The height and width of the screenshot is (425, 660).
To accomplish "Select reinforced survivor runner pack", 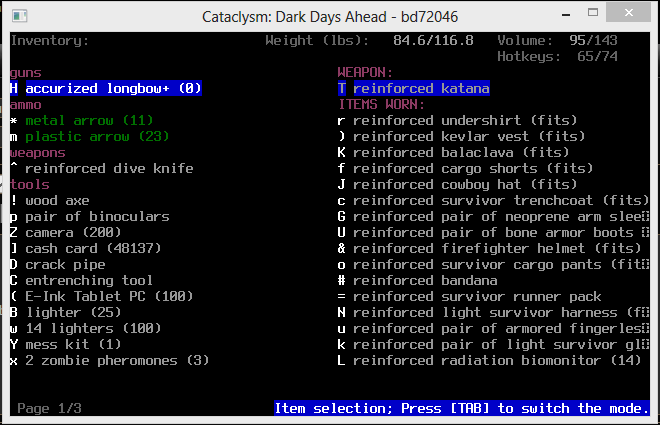I will click(469, 297).
